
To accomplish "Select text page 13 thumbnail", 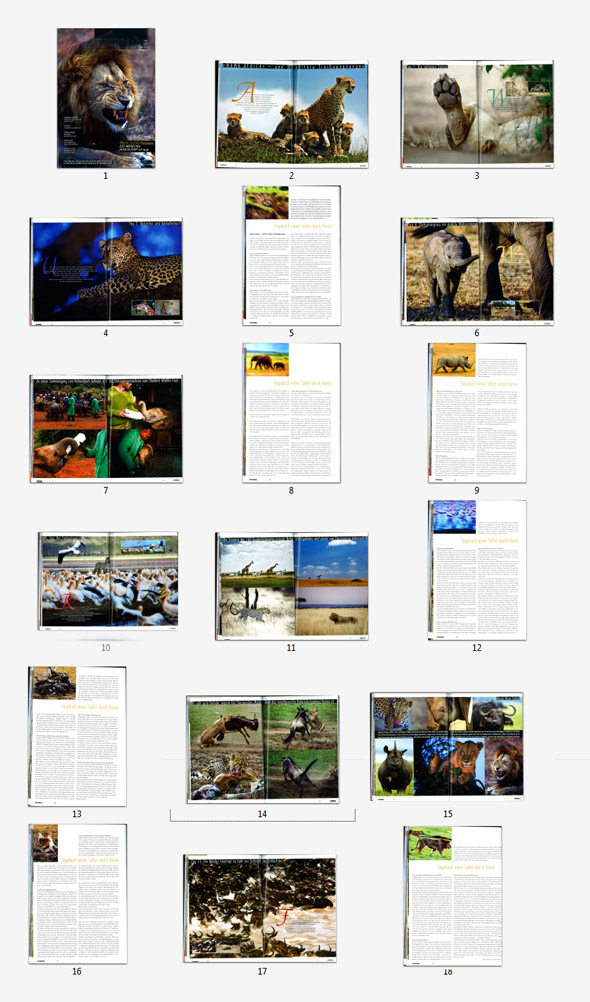I will point(77,736).
